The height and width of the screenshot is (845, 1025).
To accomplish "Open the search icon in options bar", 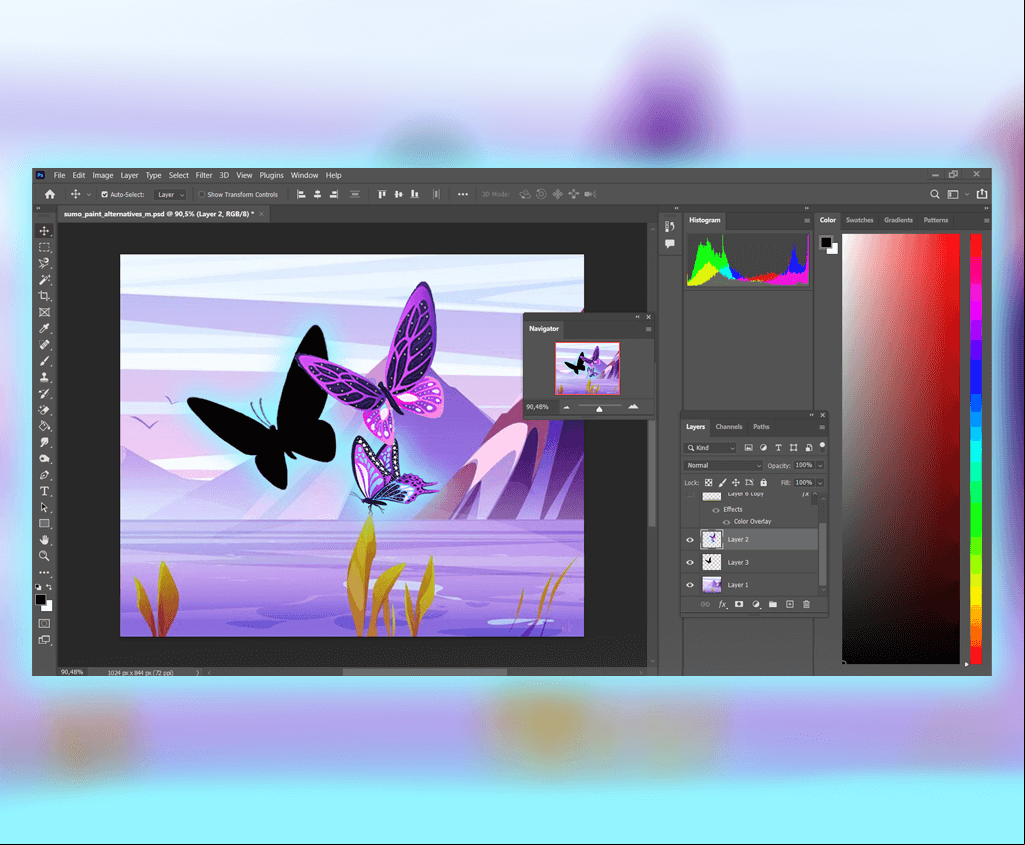I will pyautogui.click(x=935, y=194).
